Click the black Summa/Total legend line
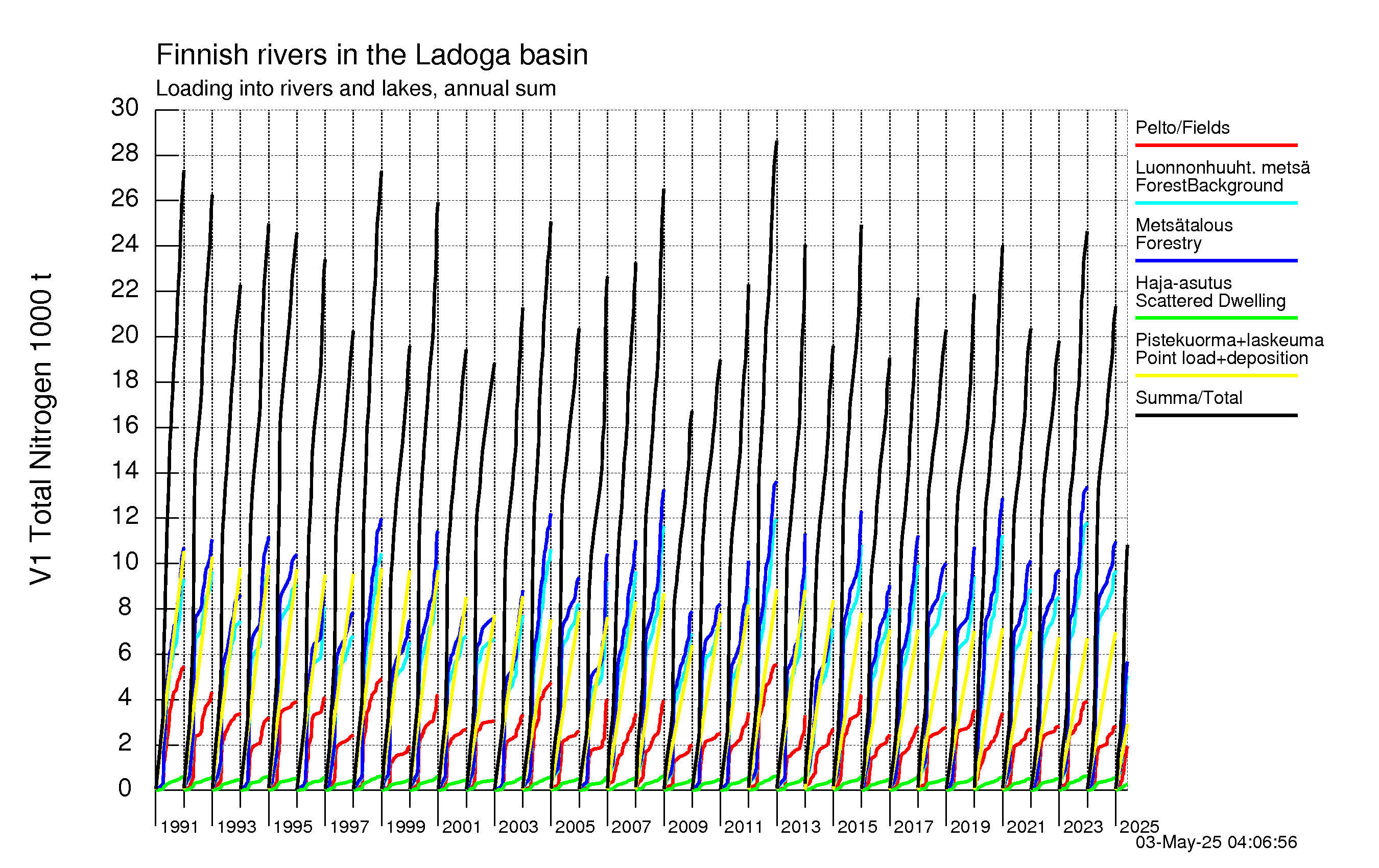1379x868 pixels. (x=1217, y=415)
